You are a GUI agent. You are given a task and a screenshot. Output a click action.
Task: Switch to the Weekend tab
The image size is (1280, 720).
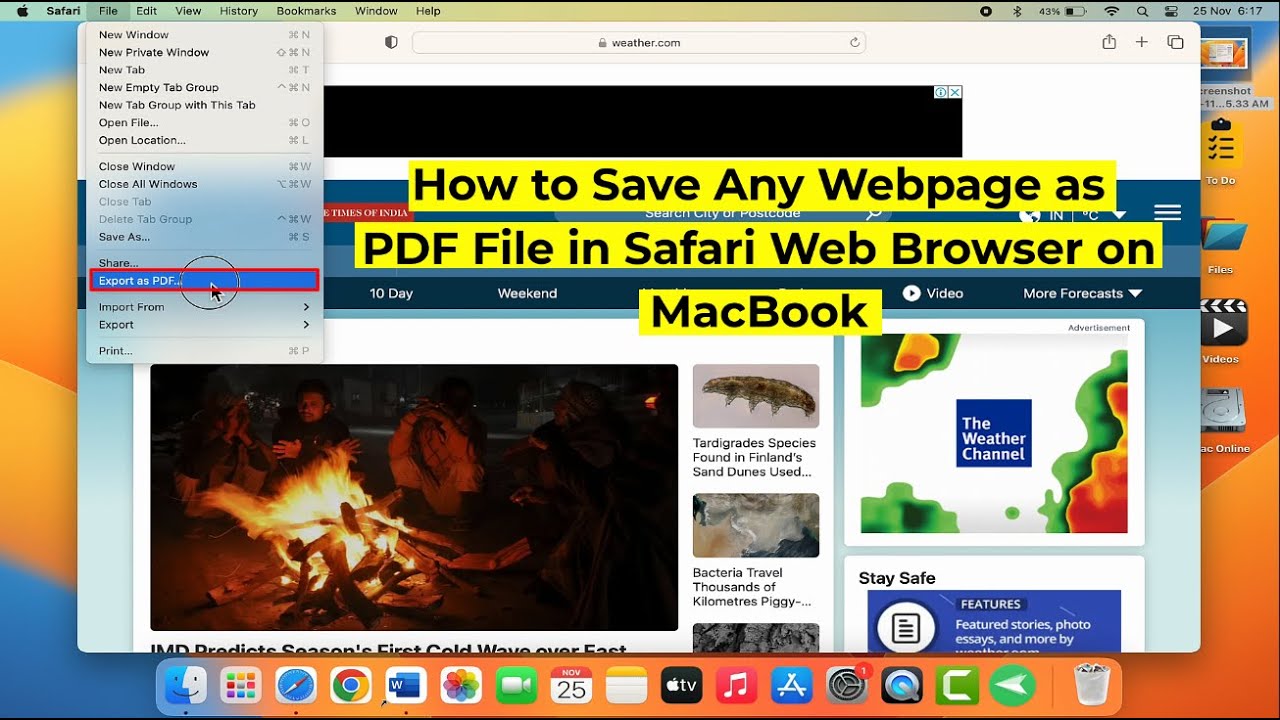pos(527,293)
